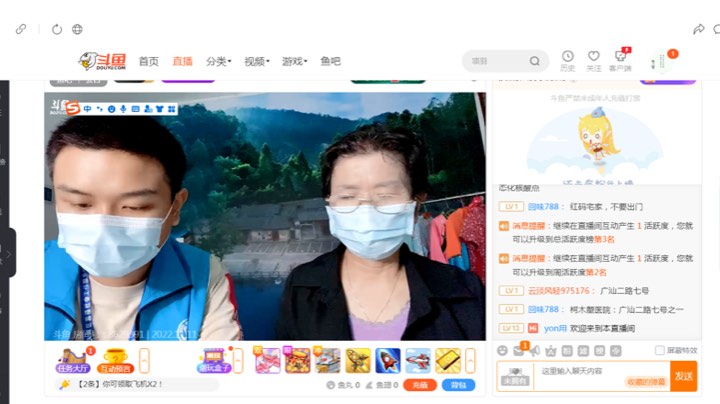Expand the left sidebar with arrow handle
This screenshot has height=404, width=720.
8,253
